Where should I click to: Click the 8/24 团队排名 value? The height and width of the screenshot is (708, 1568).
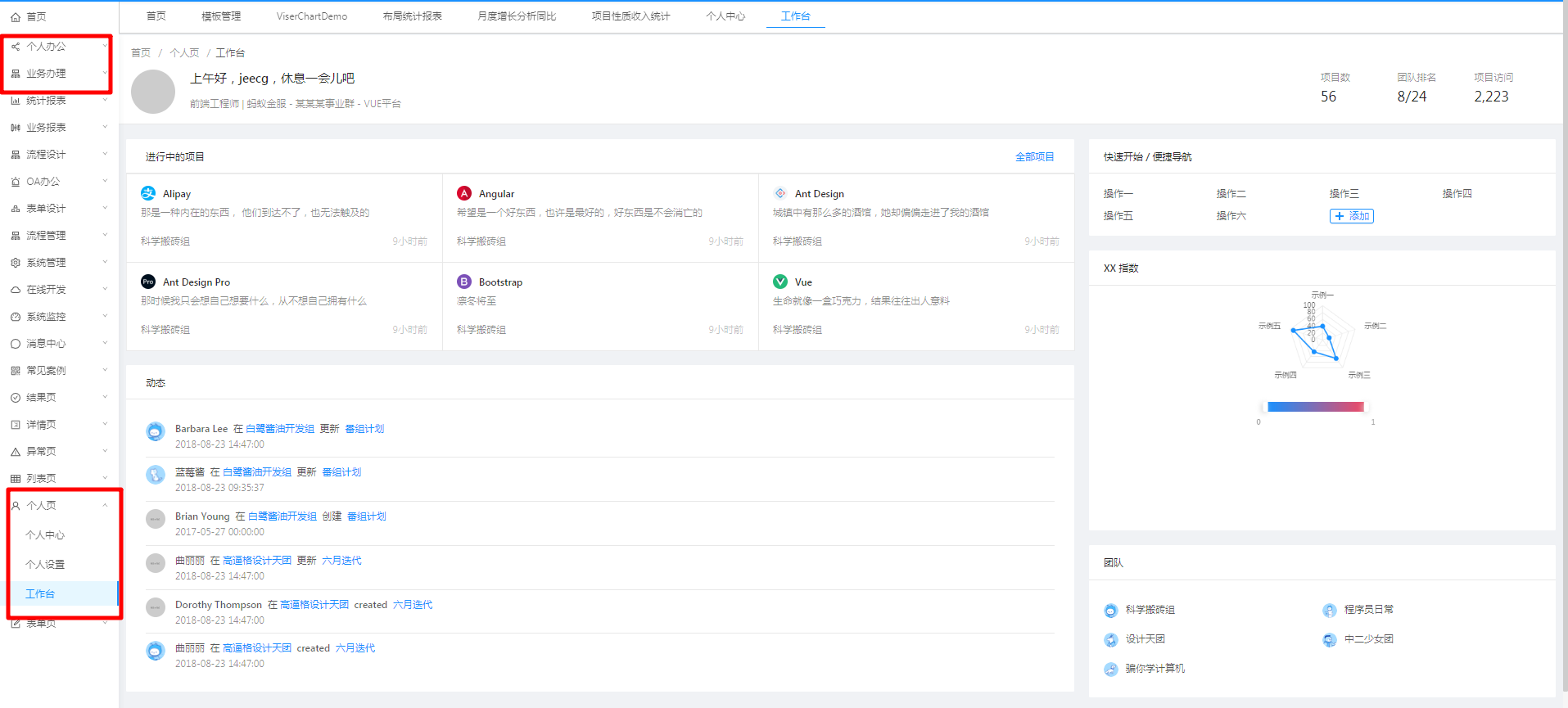tap(1412, 97)
